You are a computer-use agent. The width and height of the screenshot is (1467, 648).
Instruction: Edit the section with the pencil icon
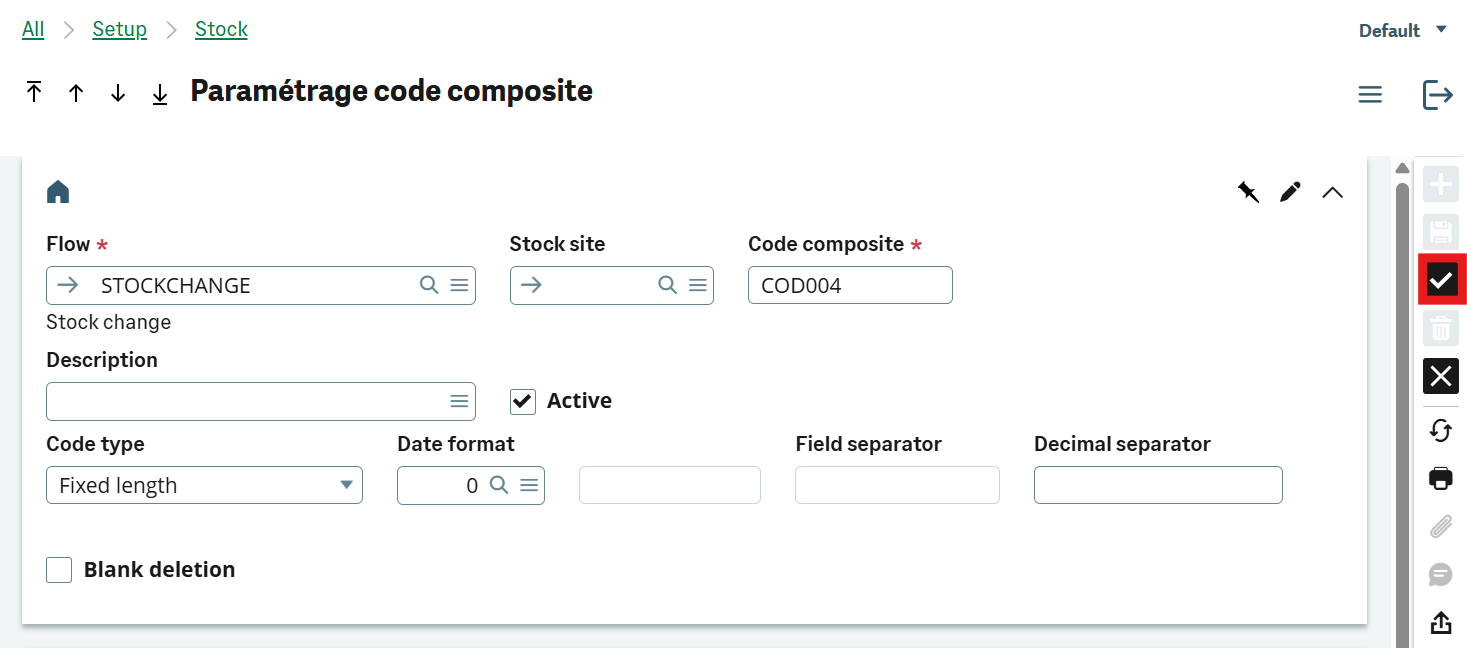(x=1290, y=191)
